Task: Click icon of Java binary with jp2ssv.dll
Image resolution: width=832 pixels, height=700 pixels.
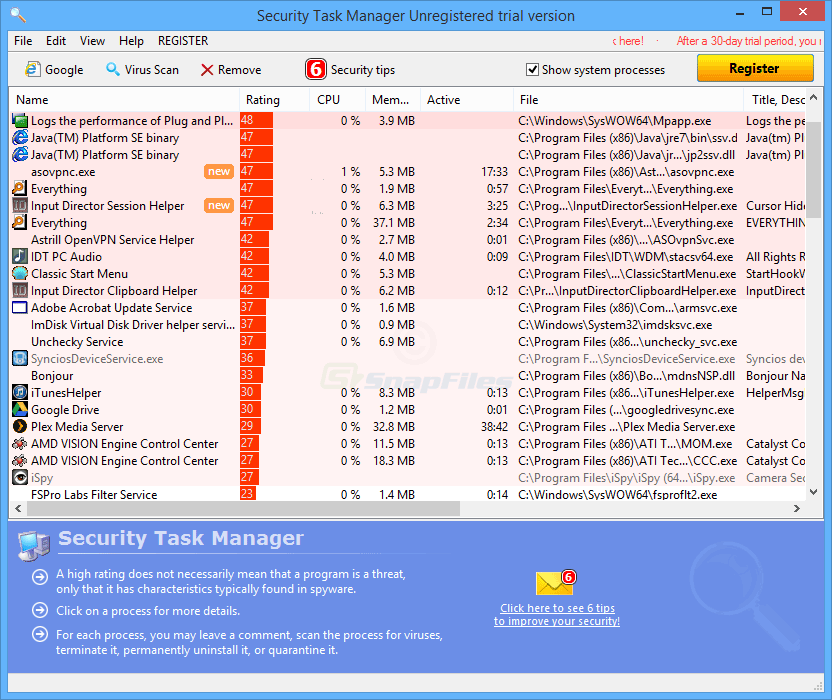Action: [x=20, y=154]
